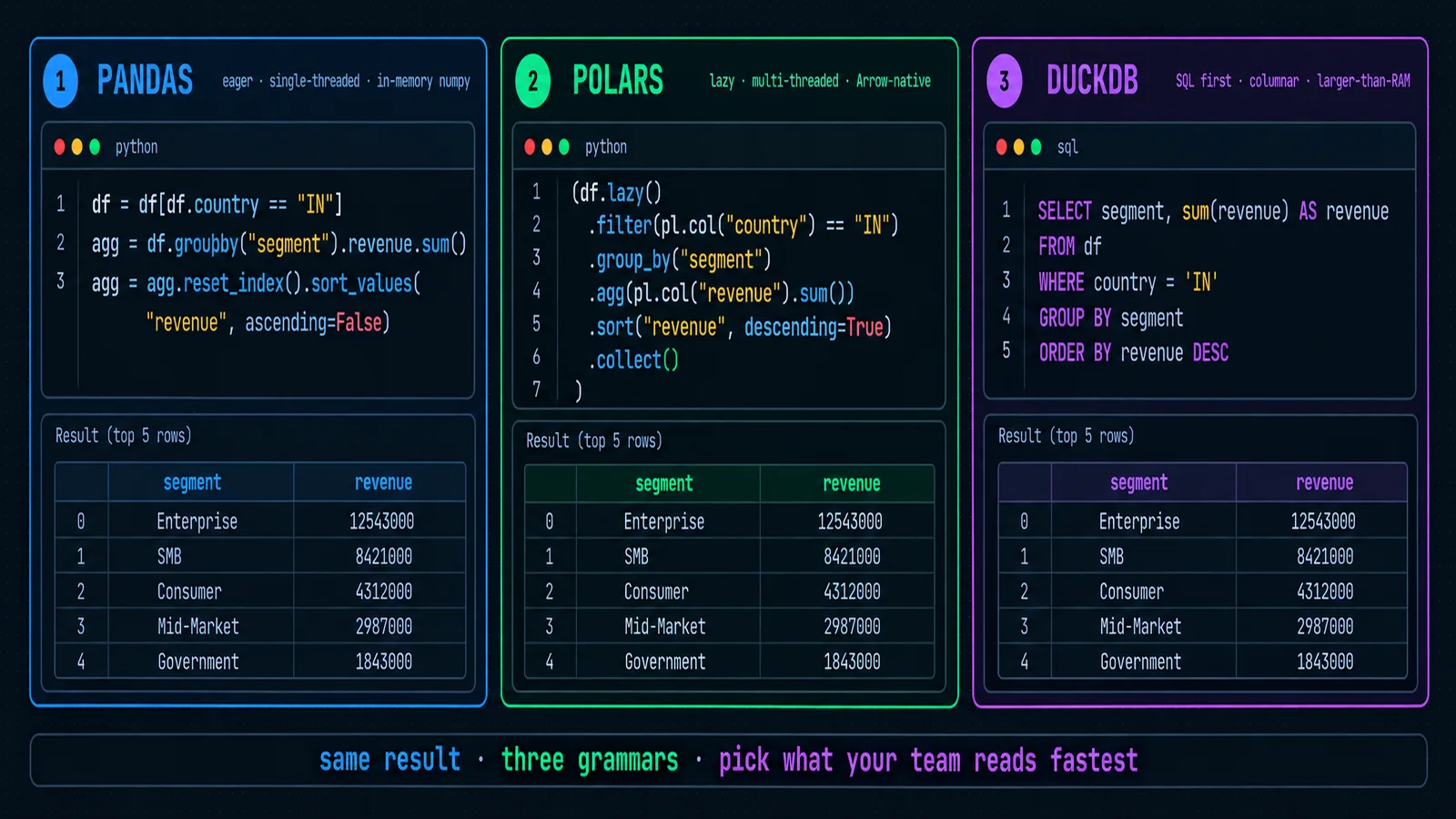Viewport: 1456px width, 819px height.
Task: Click Pandas line with reset_index().sort_values(
Action: (x=256, y=283)
